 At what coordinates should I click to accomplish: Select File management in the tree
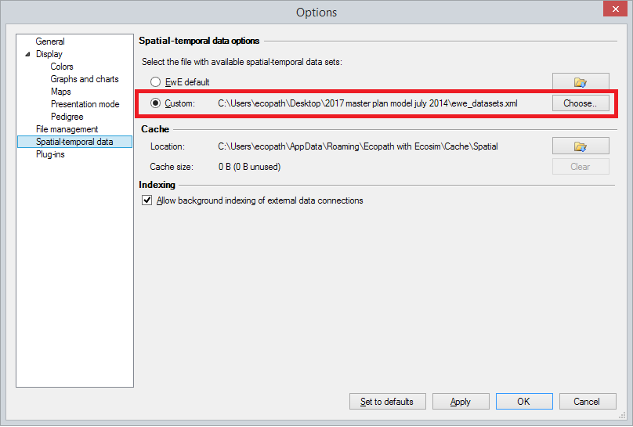pyautogui.click(x=66, y=129)
